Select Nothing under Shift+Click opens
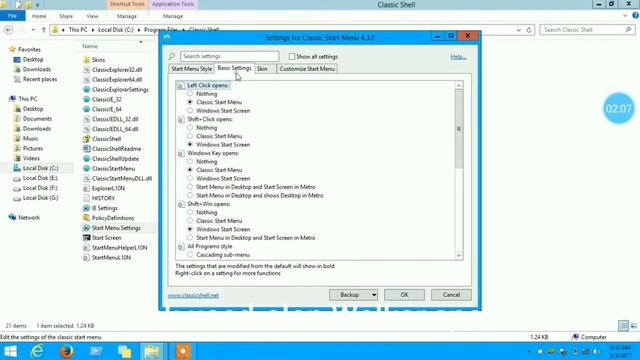The height and width of the screenshot is (360, 640). tap(190, 127)
